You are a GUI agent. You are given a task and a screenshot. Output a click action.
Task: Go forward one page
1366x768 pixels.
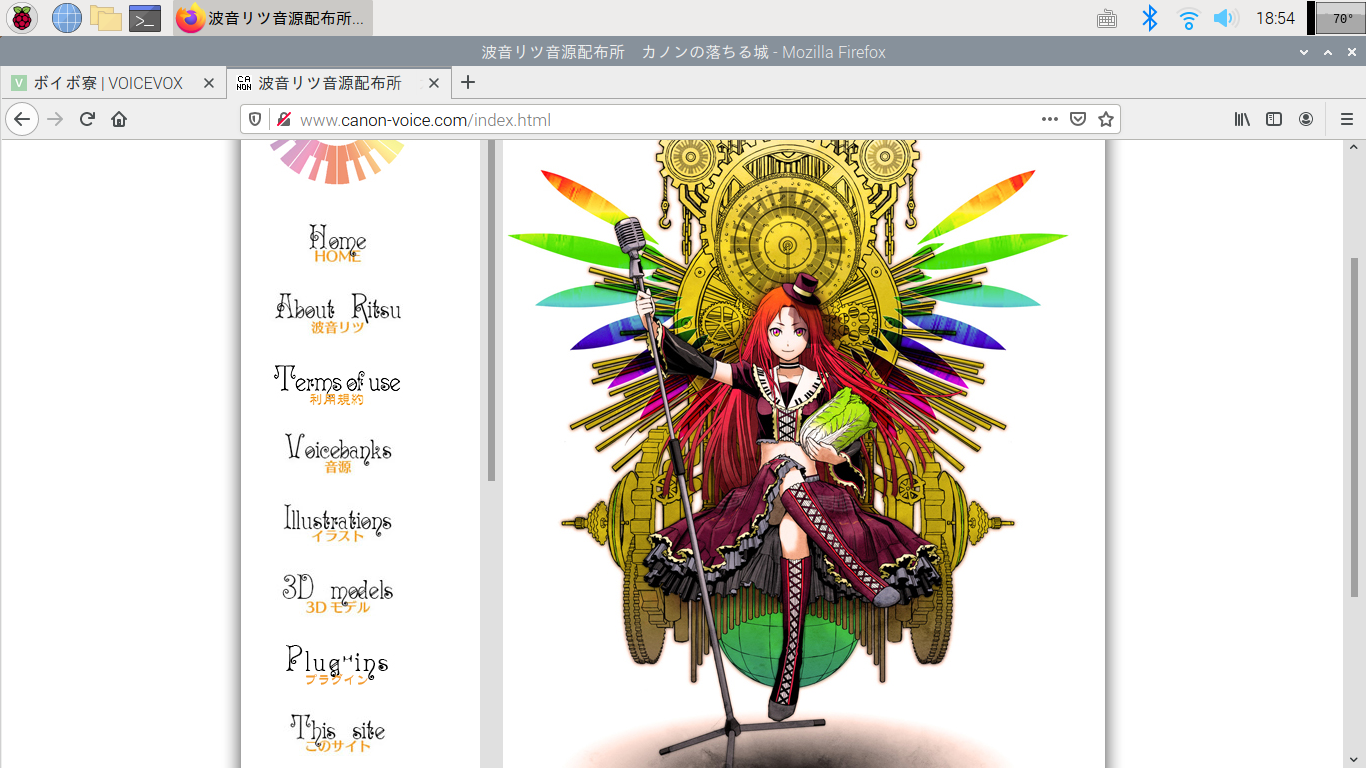55,119
